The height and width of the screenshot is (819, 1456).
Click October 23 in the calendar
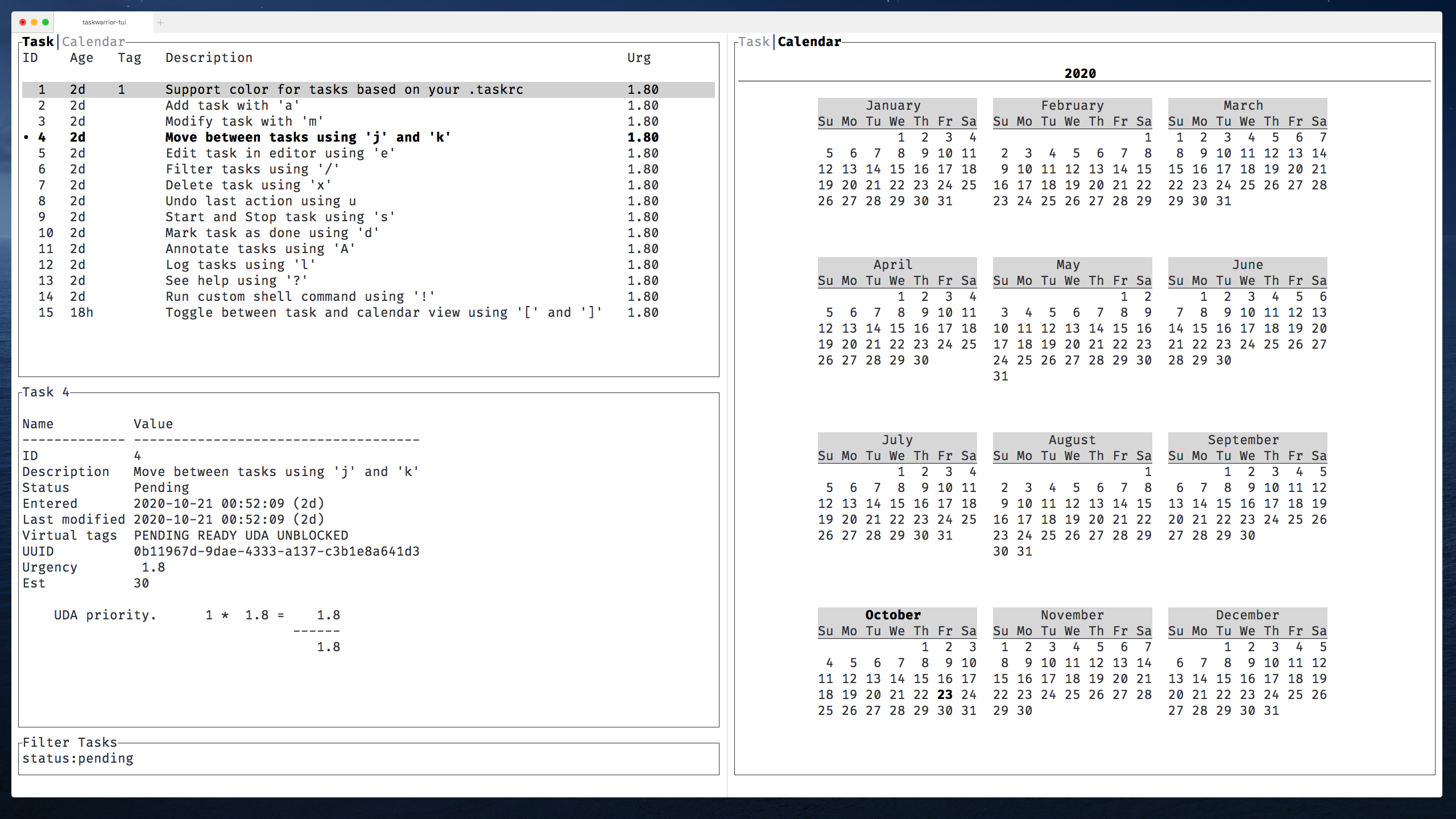tap(944, 694)
